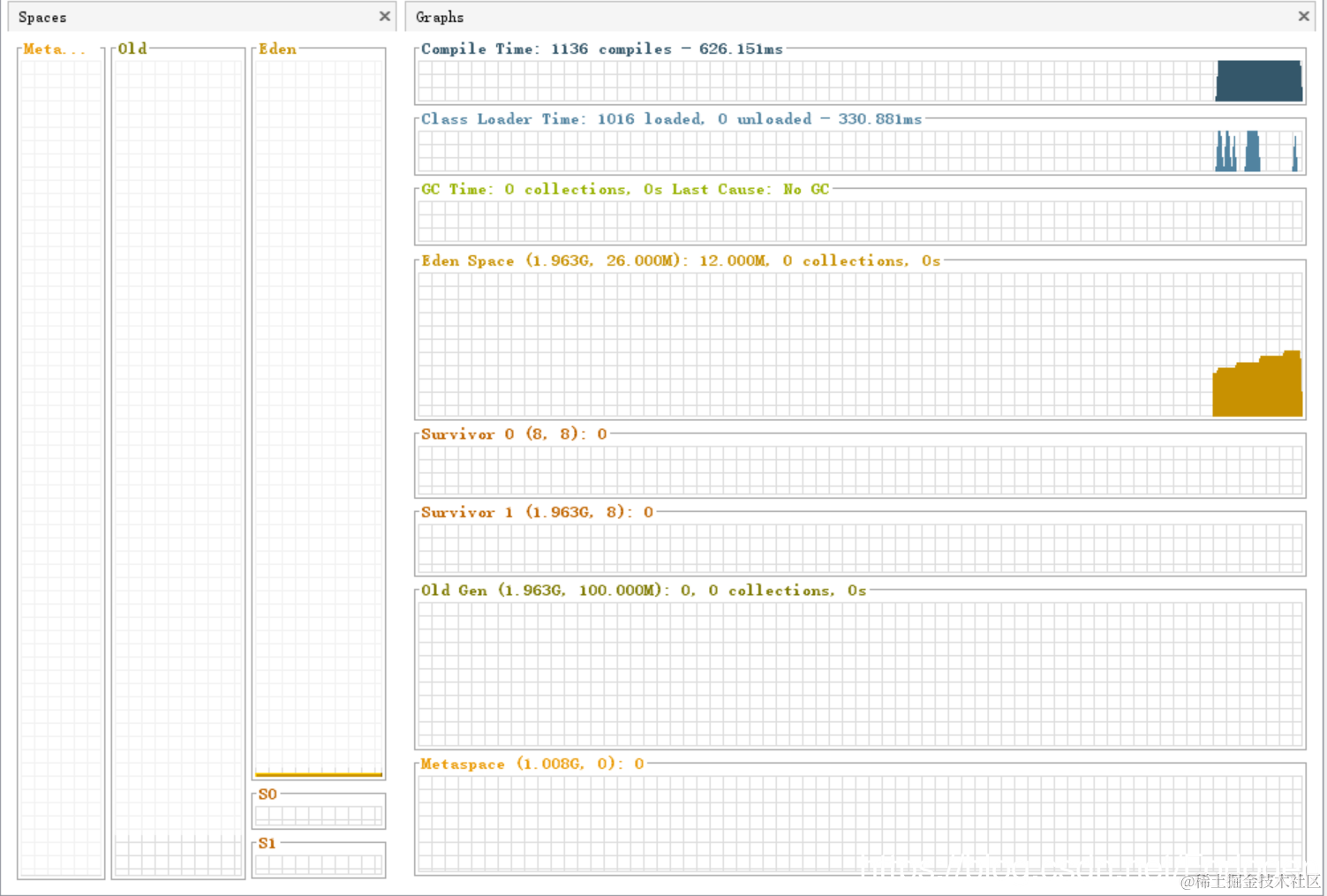Screen dimensions: 1327x896
Task: Click the Eden space label
Action: click(x=277, y=49)
